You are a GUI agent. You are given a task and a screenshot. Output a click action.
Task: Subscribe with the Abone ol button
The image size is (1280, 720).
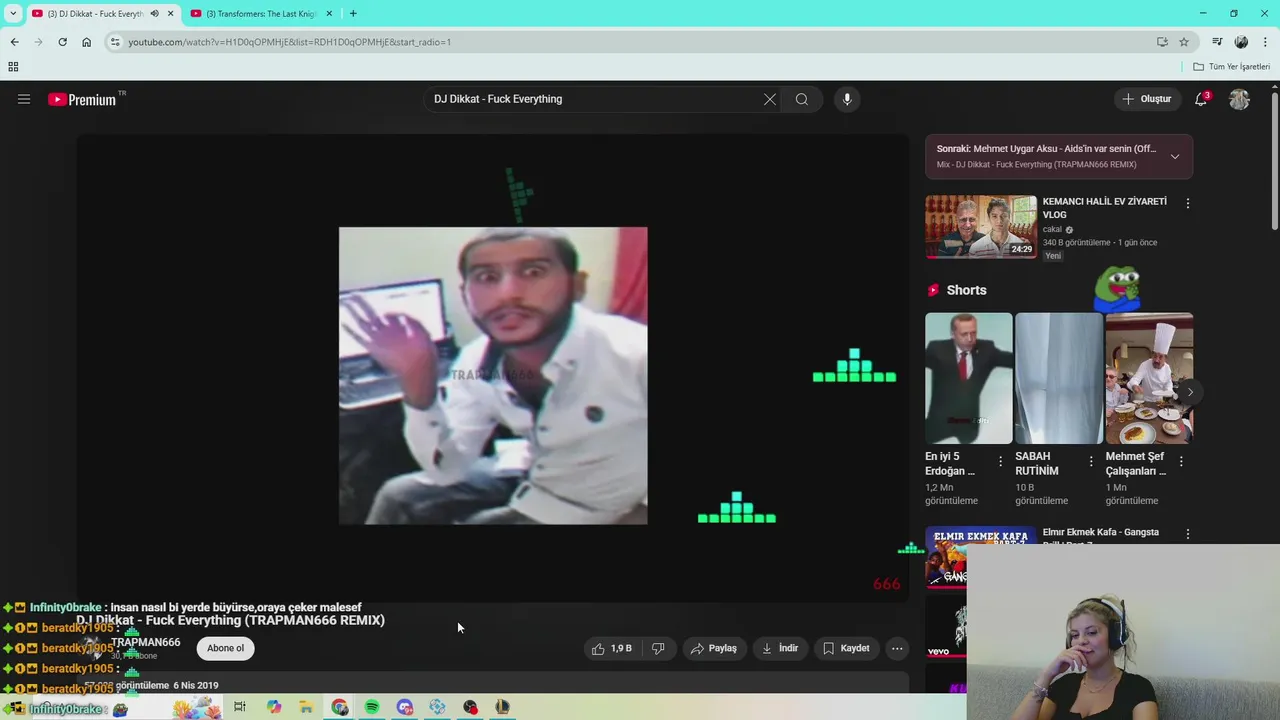coord(225,648)
